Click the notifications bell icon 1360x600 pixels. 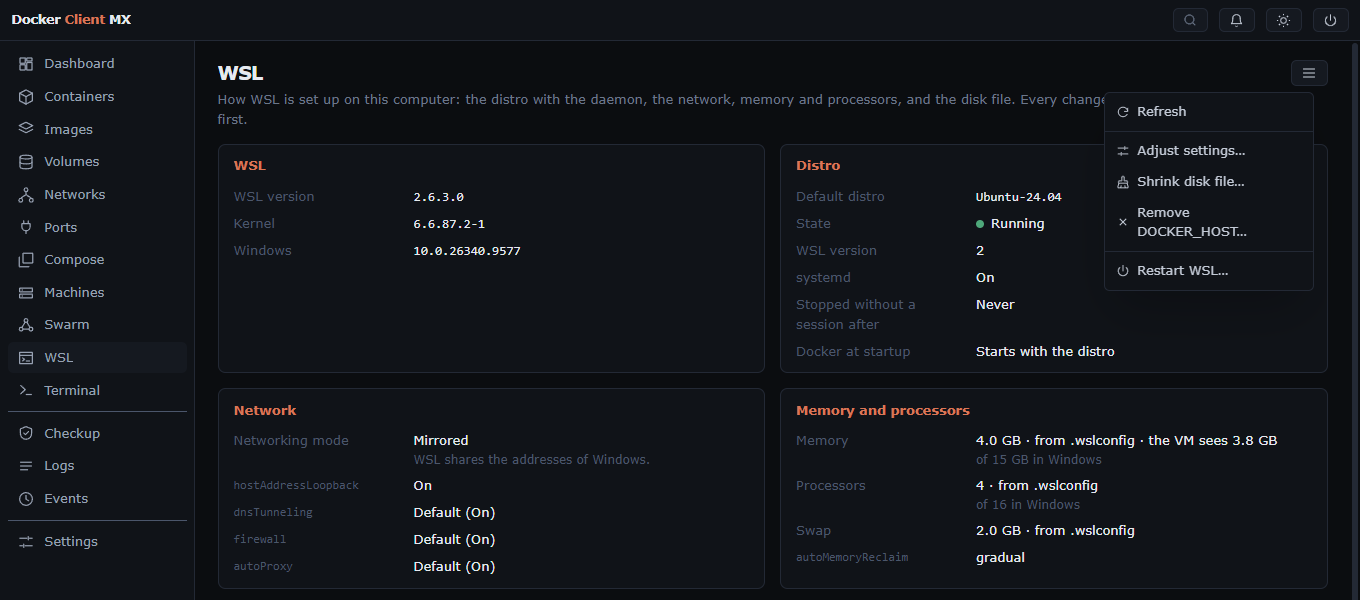[1237, 20]
